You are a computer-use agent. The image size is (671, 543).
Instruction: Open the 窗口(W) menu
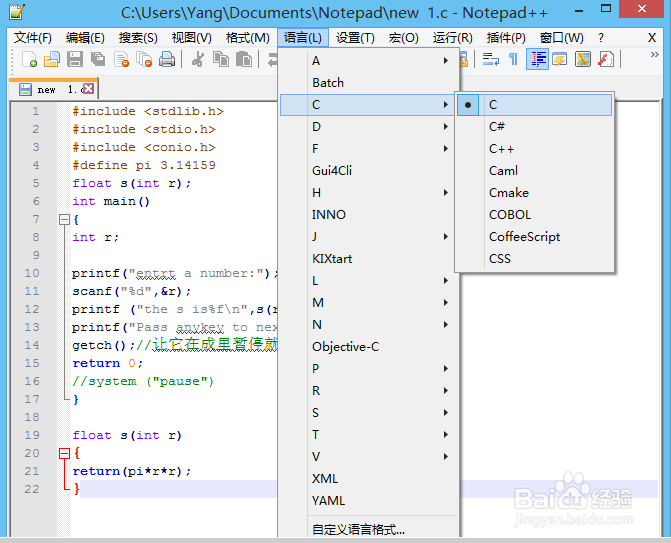(x=561, y=38)
